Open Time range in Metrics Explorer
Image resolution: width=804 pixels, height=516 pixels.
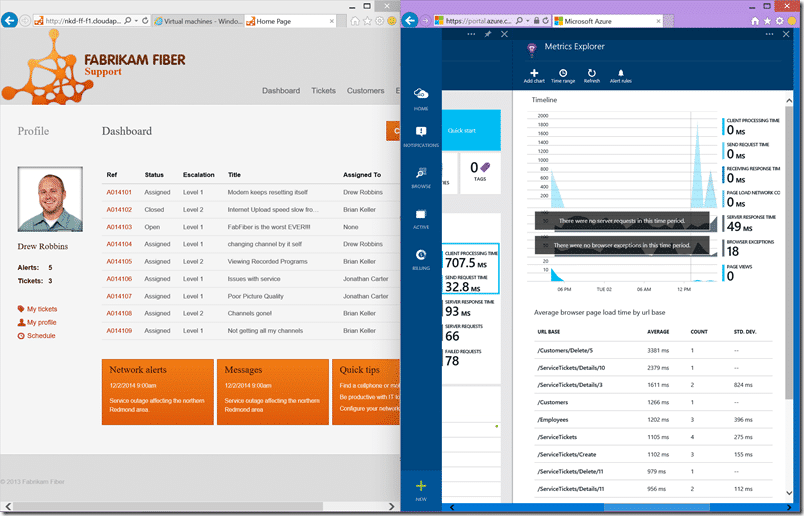562,76
